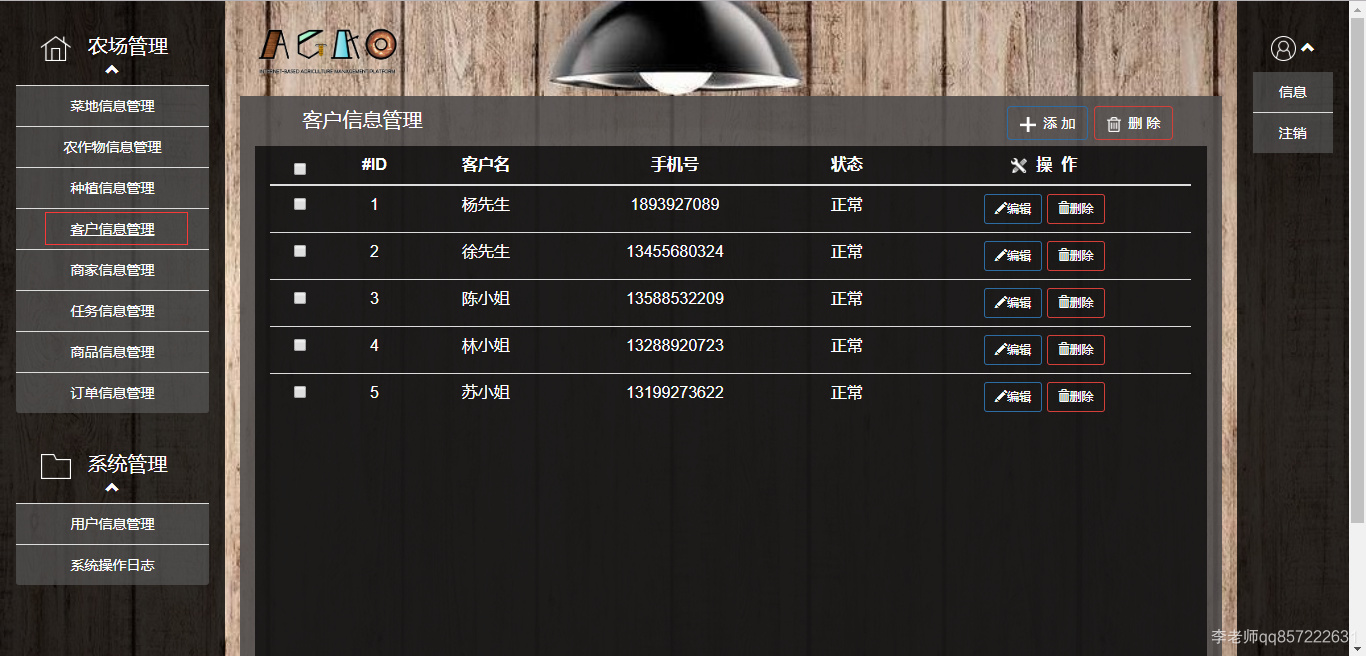Click the 客户名 column header
Image resolution: width=1366 pixels, height=656 pixels.
click(486, 165)
